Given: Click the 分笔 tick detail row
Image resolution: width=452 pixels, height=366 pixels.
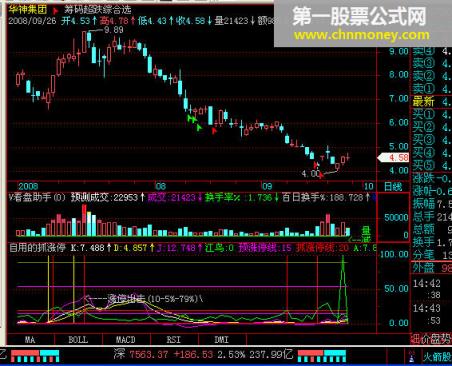Looking at the screenshot, I should (x=432, y=255).
